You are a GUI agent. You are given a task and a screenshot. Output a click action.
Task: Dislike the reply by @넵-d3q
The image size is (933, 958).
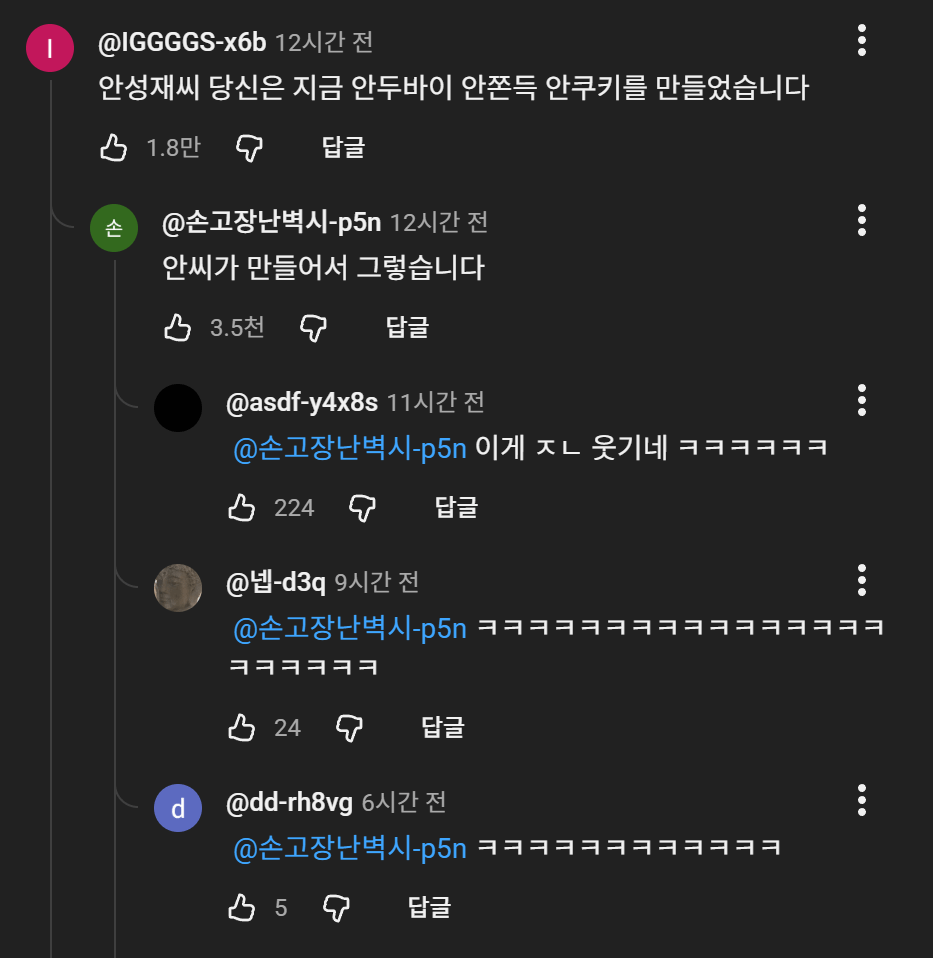pyautogui.click(x=348, y=728)
